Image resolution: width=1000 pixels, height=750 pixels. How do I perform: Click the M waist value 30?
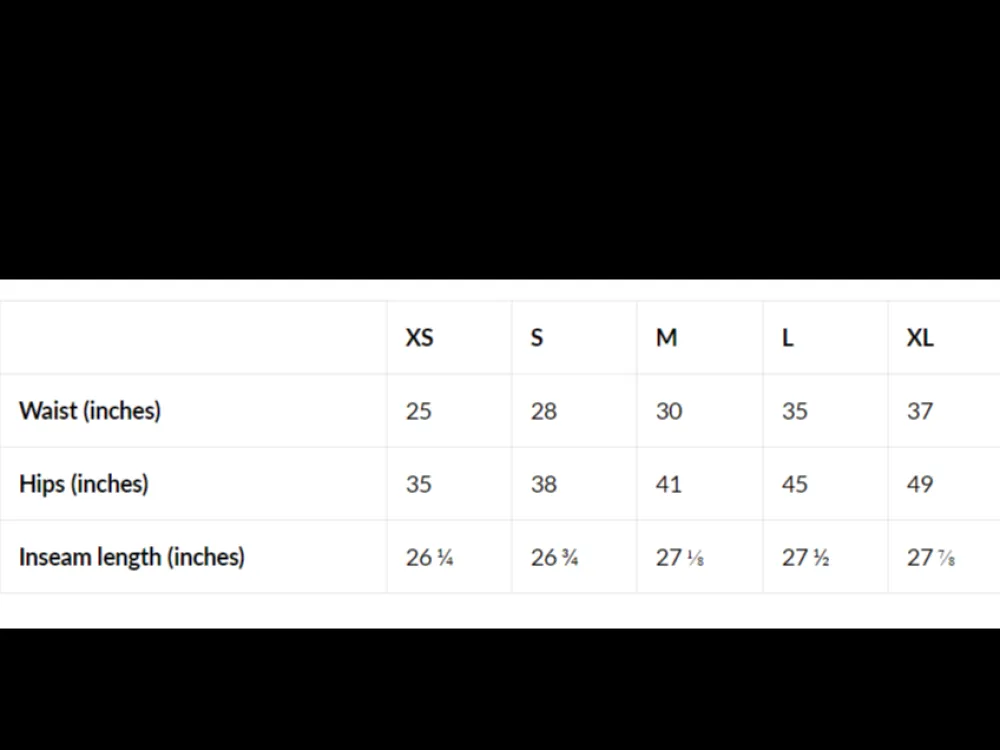point(669,411)
